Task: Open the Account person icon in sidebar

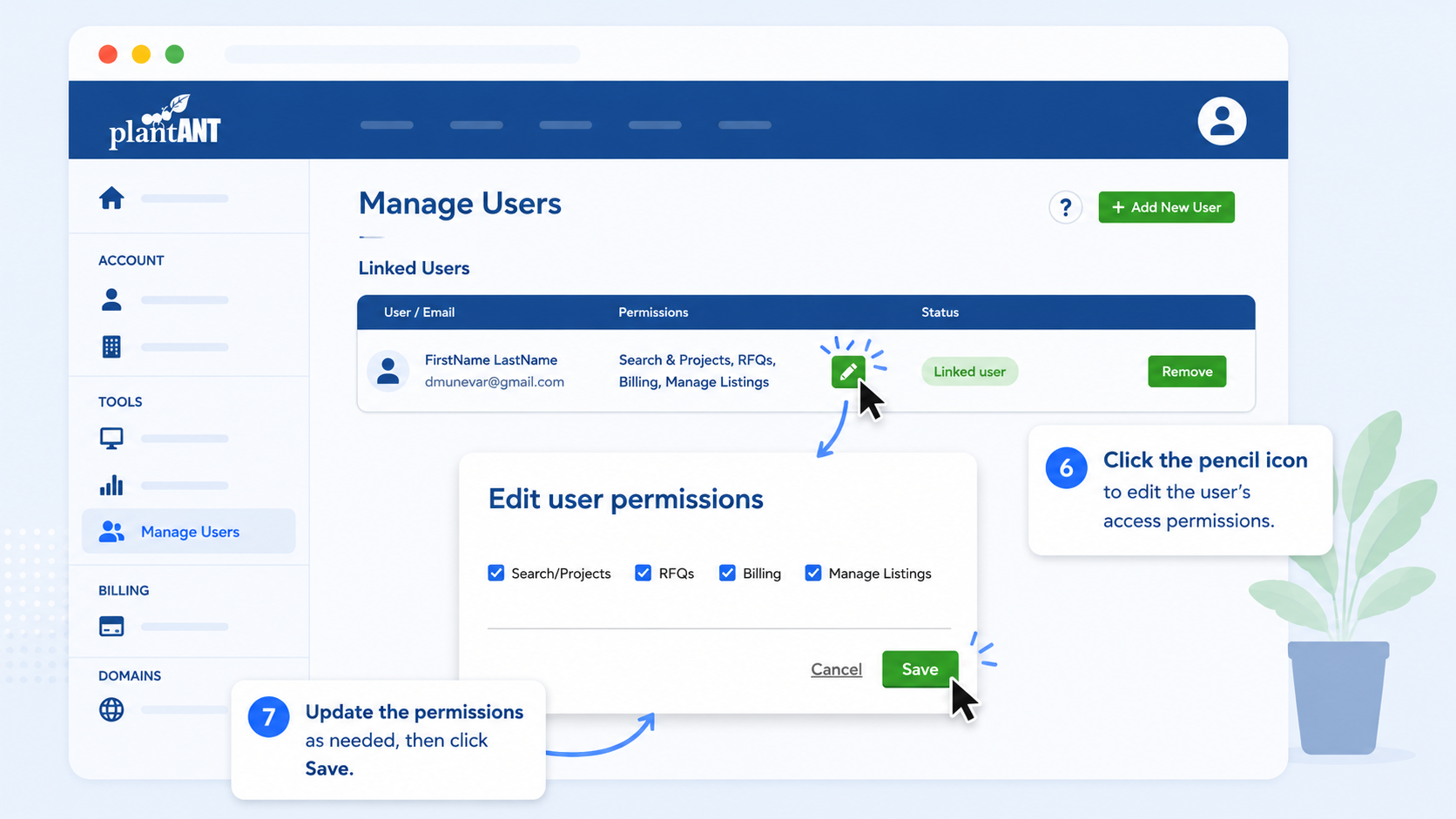Action: 111,299
